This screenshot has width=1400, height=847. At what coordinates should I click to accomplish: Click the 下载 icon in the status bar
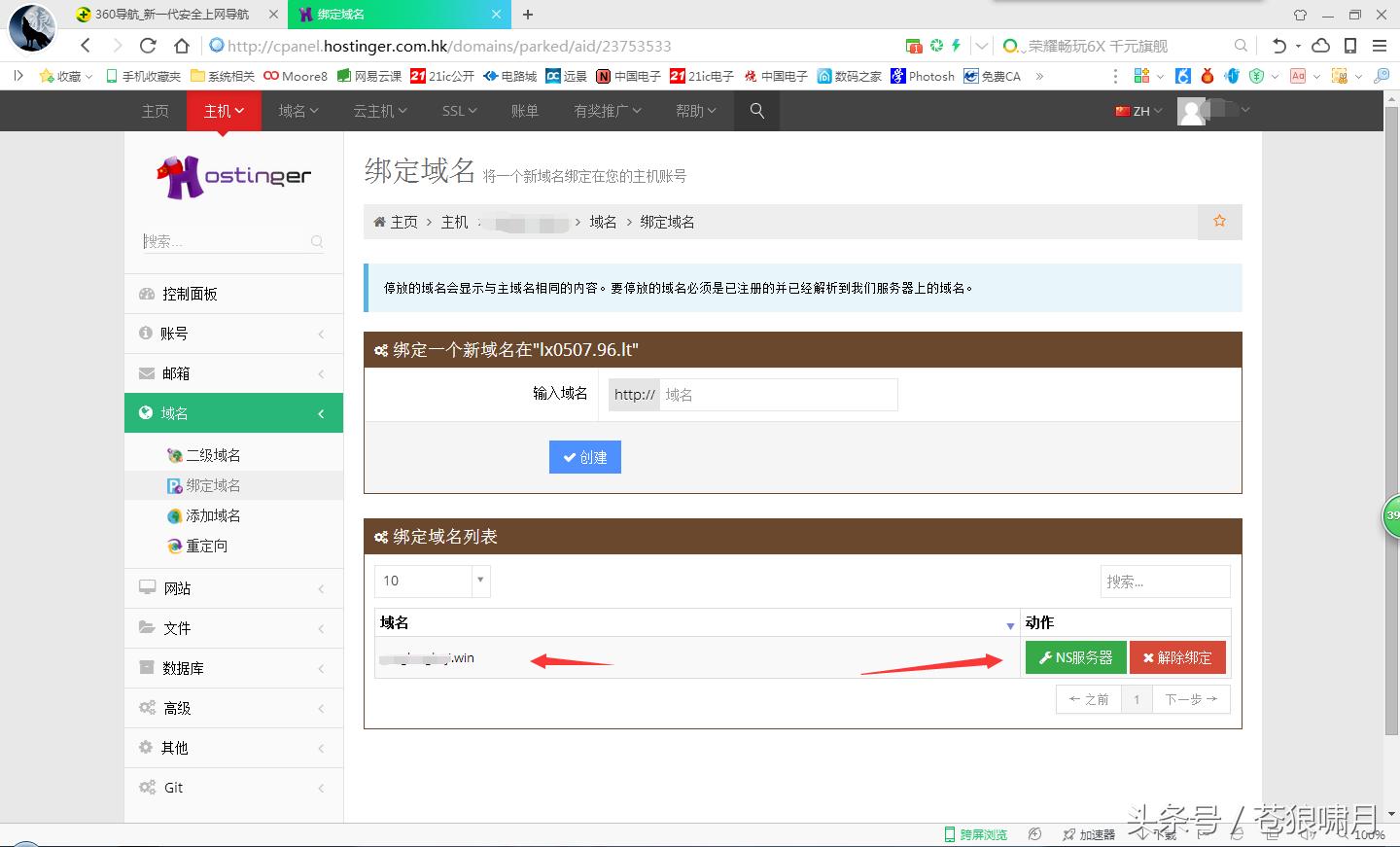click(1147, 833)
